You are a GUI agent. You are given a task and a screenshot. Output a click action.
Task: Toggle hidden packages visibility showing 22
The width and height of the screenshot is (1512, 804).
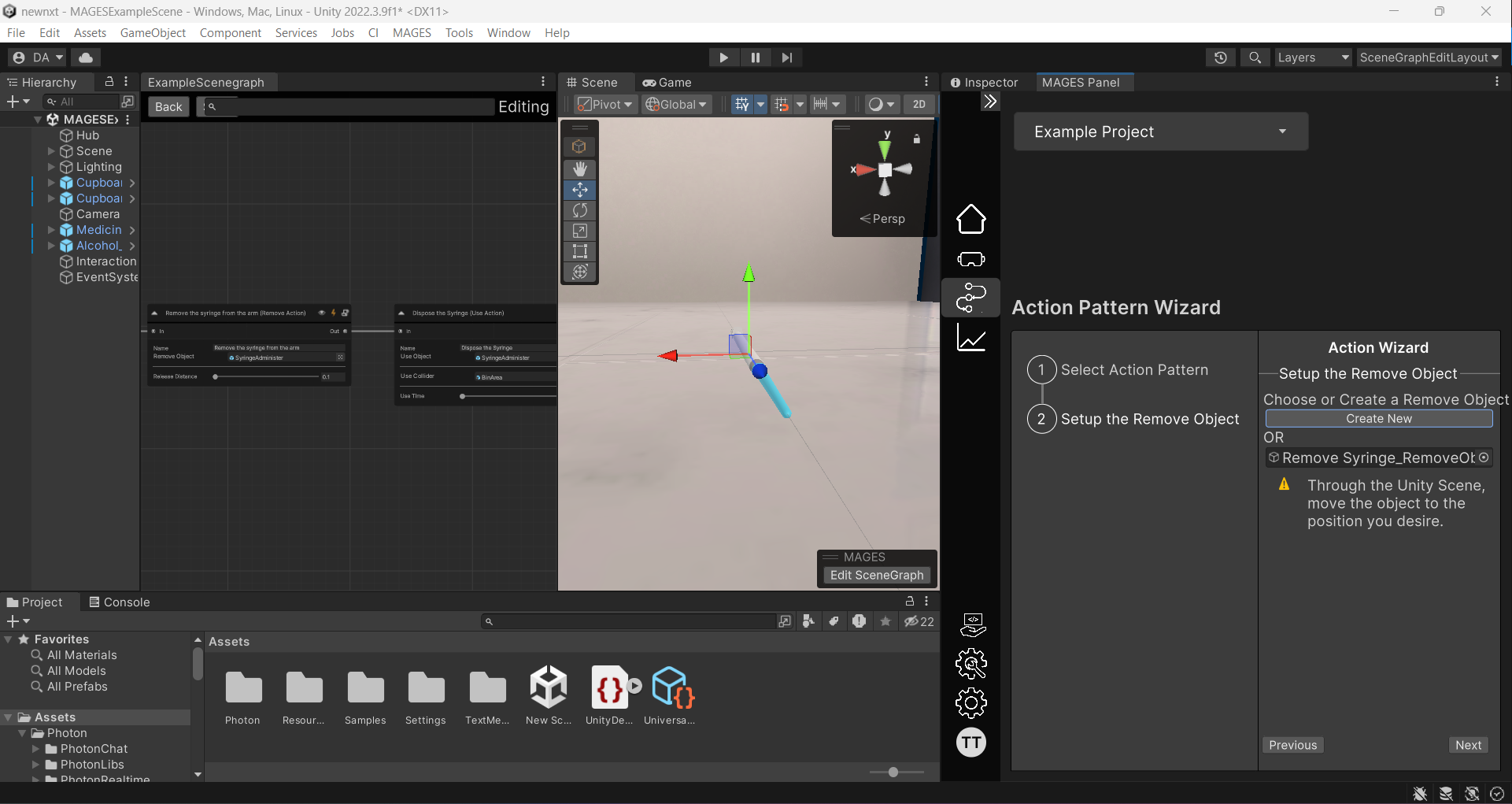(x=919, y=621)
